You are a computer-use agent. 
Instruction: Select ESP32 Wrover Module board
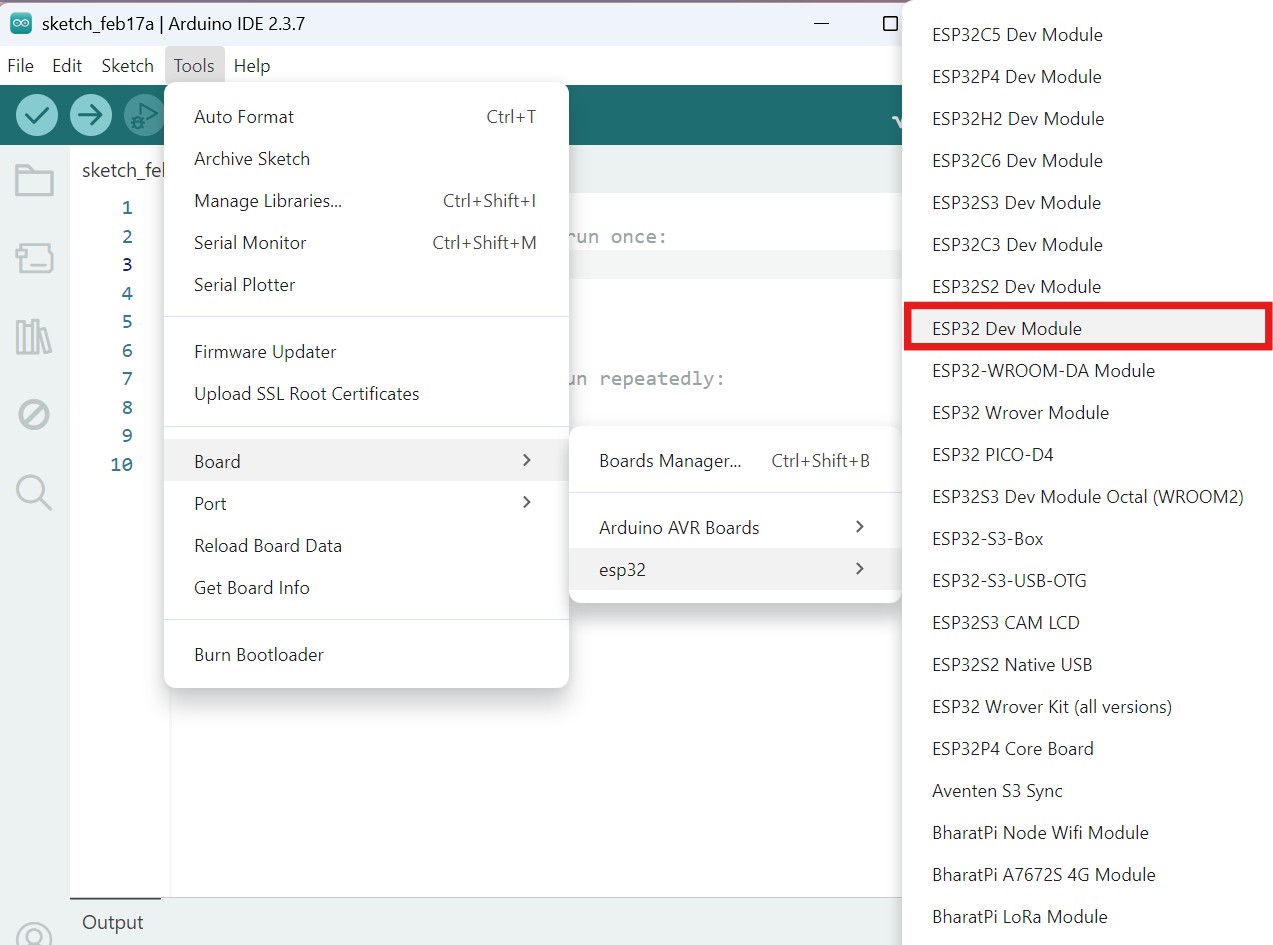coord(1087,413)
